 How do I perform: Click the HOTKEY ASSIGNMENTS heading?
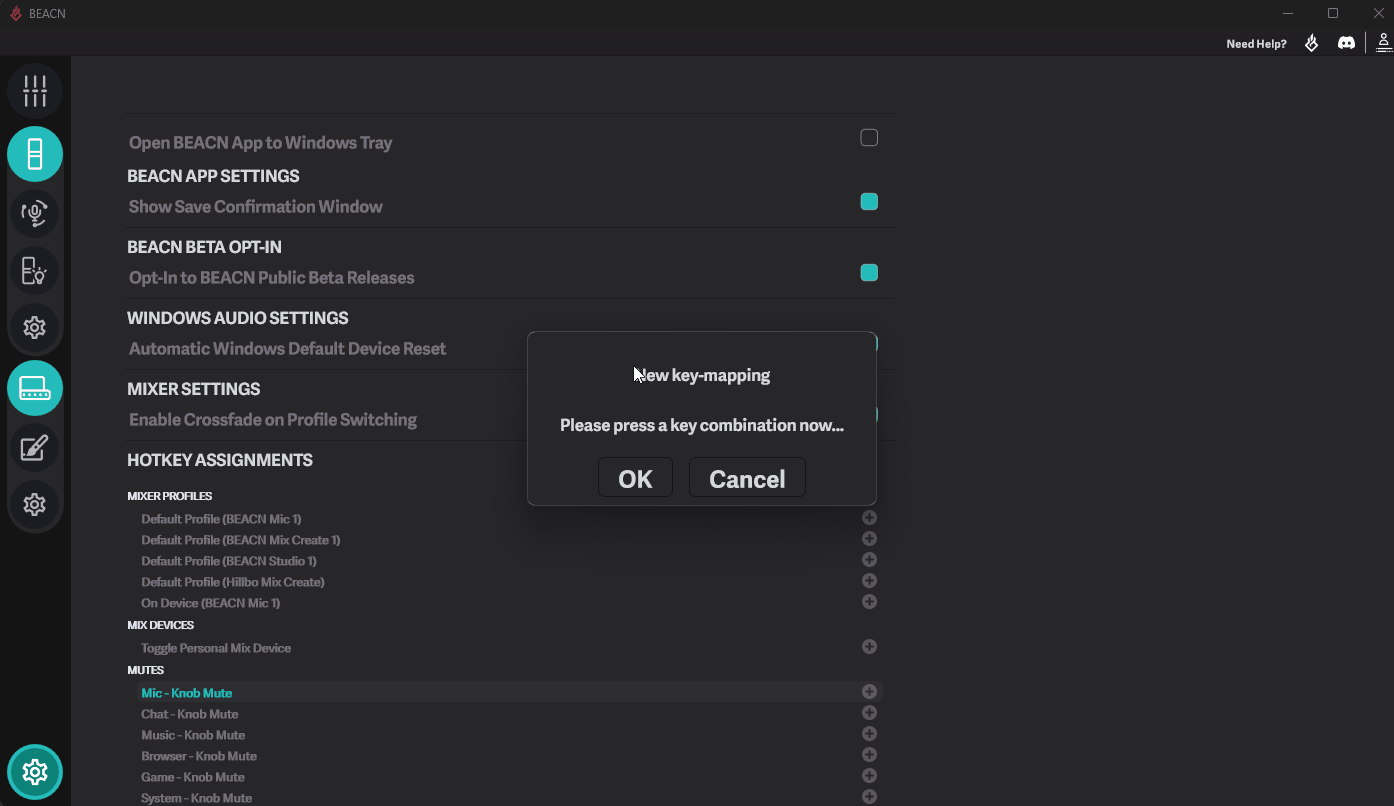[220, 460]
